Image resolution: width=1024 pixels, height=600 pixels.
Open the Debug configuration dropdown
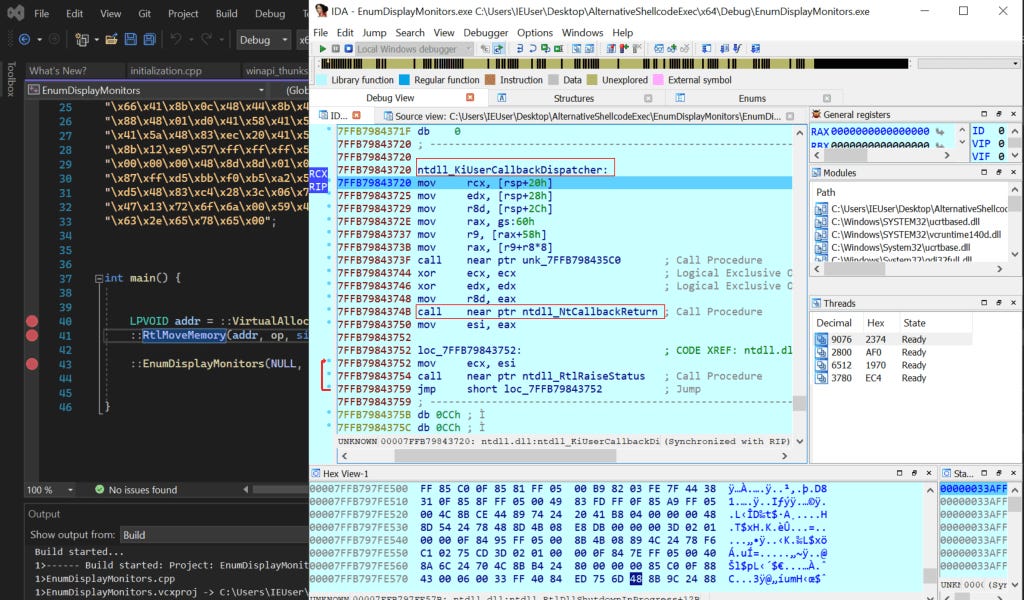(x=263, y=40)
